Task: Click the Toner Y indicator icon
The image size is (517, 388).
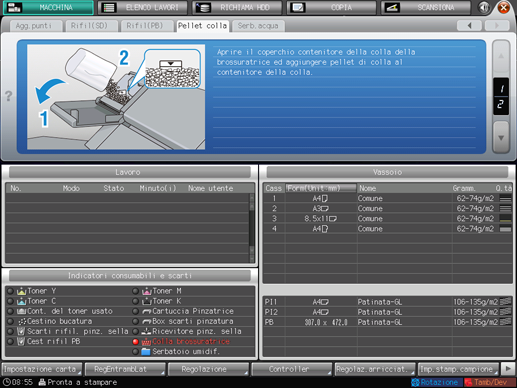Action: point(21,291)
